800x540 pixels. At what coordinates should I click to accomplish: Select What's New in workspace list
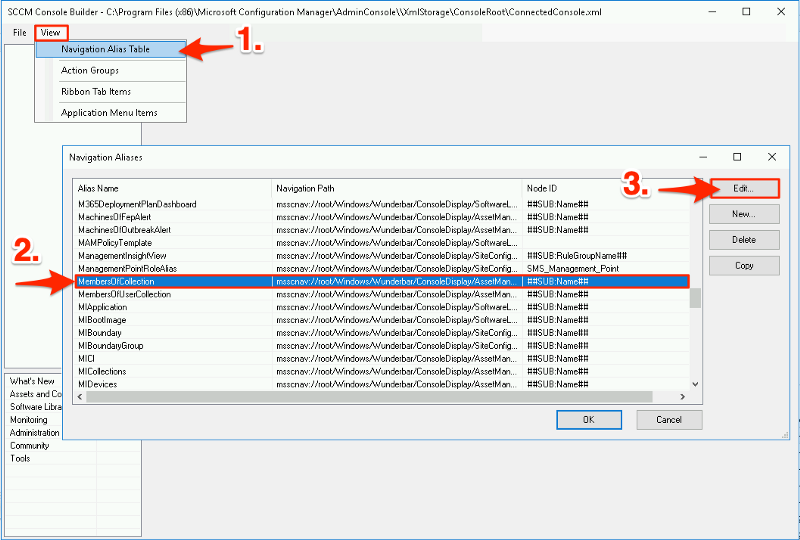pyautogui.click(x=33, y=381)
